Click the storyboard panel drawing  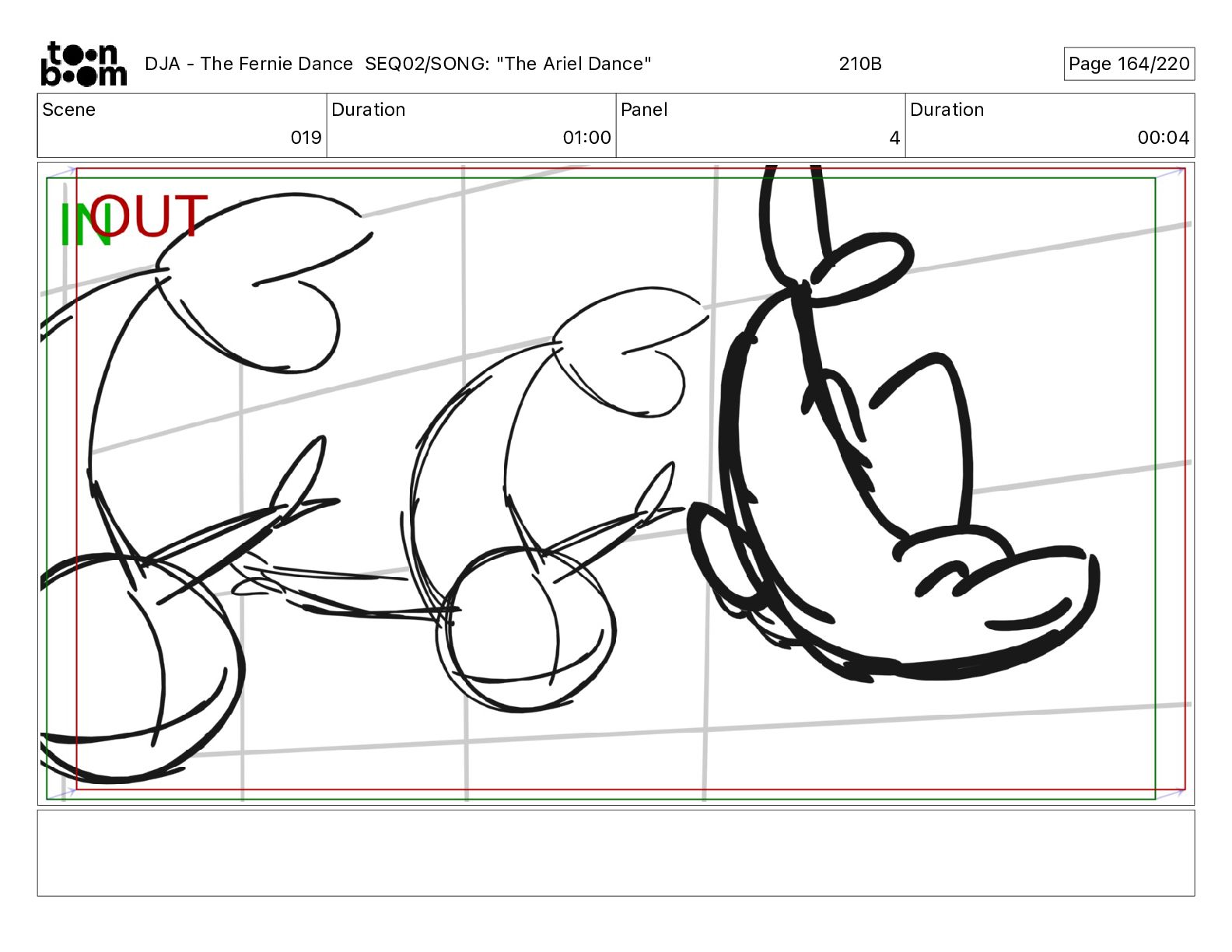(x=616, y=483)
